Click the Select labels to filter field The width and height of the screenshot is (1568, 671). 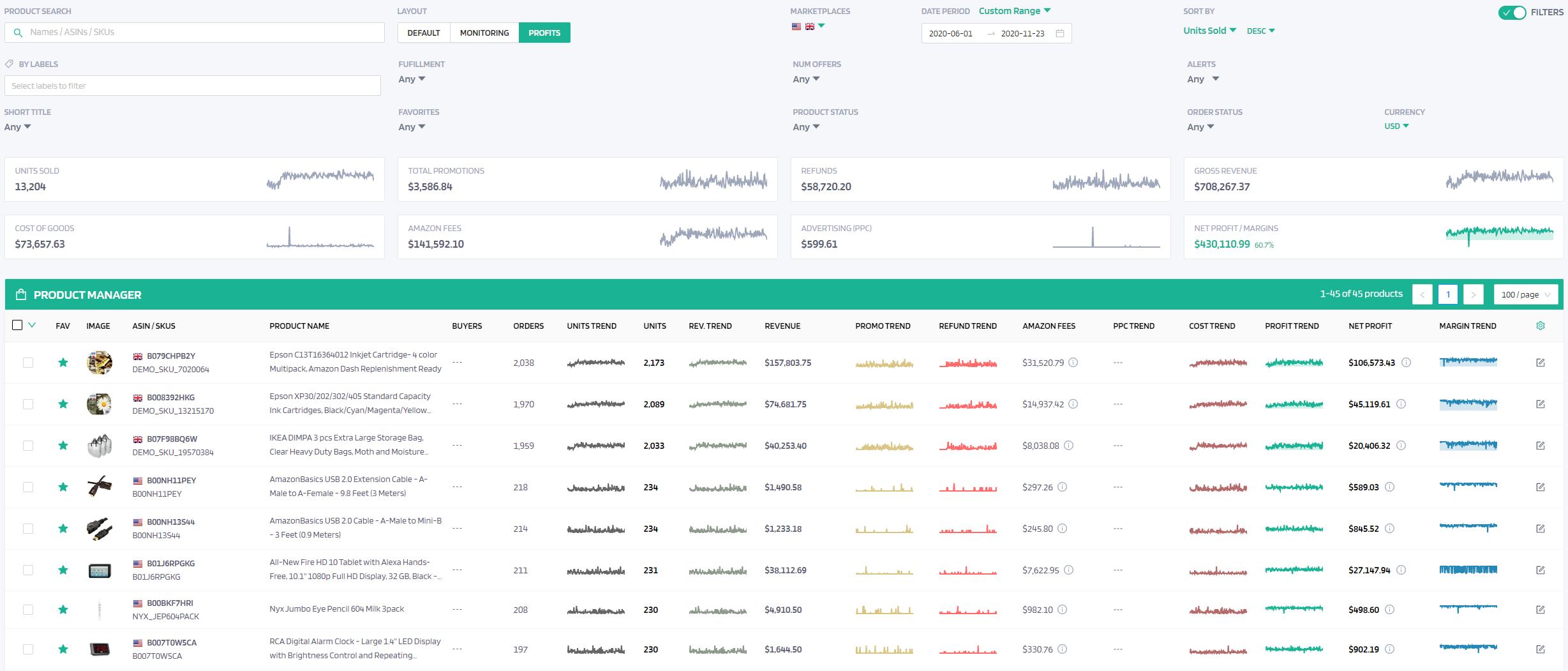pos(193,86)
